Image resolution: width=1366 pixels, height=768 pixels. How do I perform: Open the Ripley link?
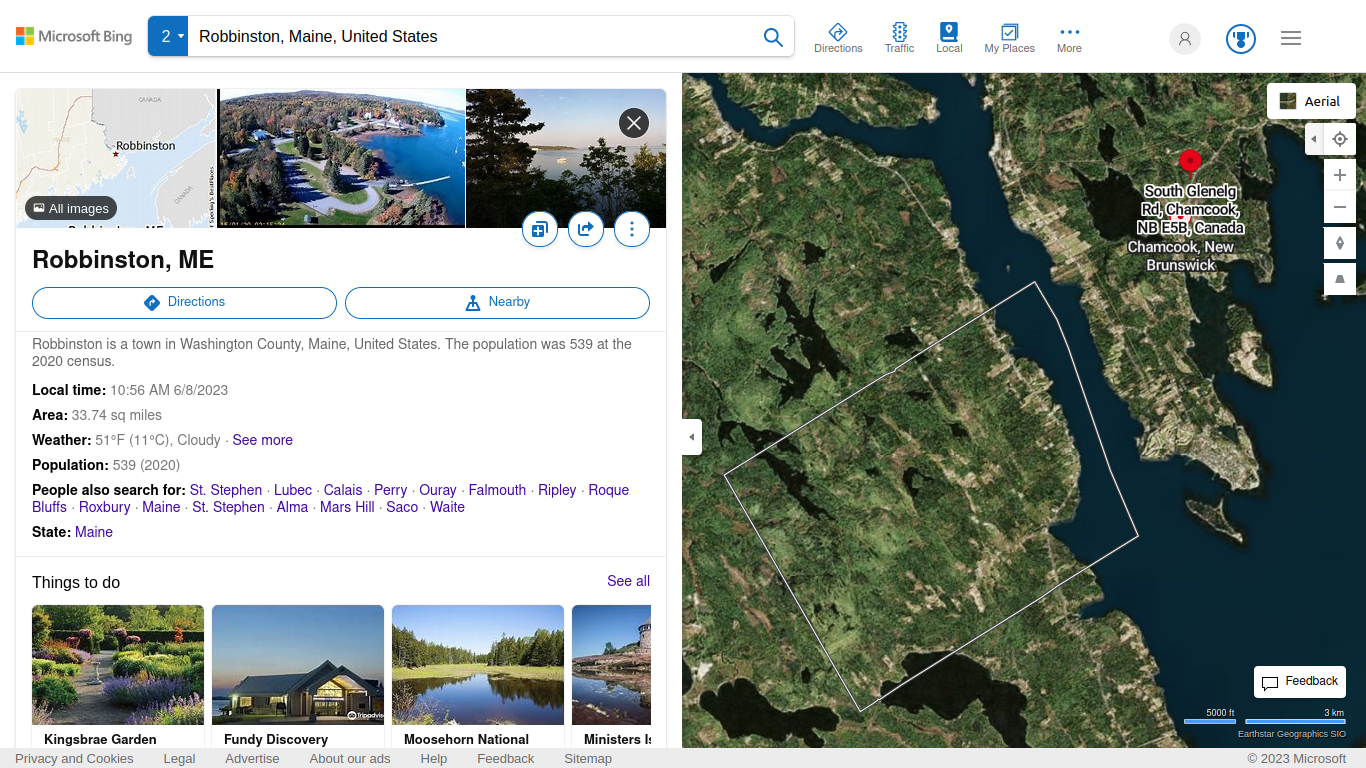point(557,490)
